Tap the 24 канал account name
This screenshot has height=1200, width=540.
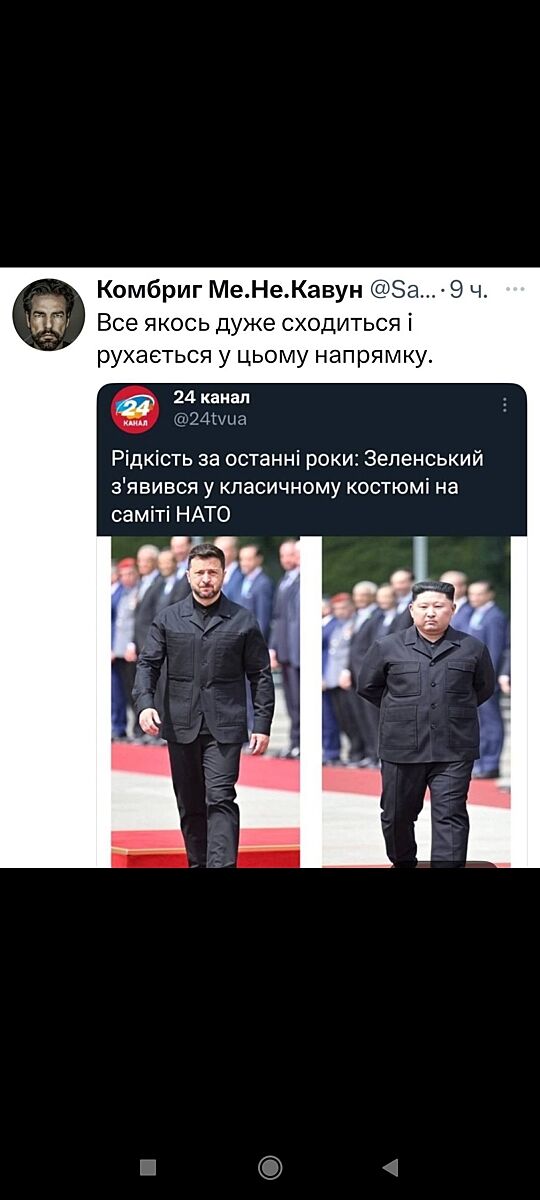[x=212, y=397]
